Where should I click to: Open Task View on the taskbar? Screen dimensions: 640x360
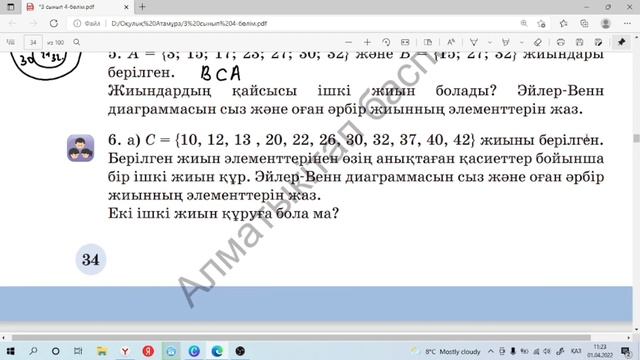tap(78, 351)
